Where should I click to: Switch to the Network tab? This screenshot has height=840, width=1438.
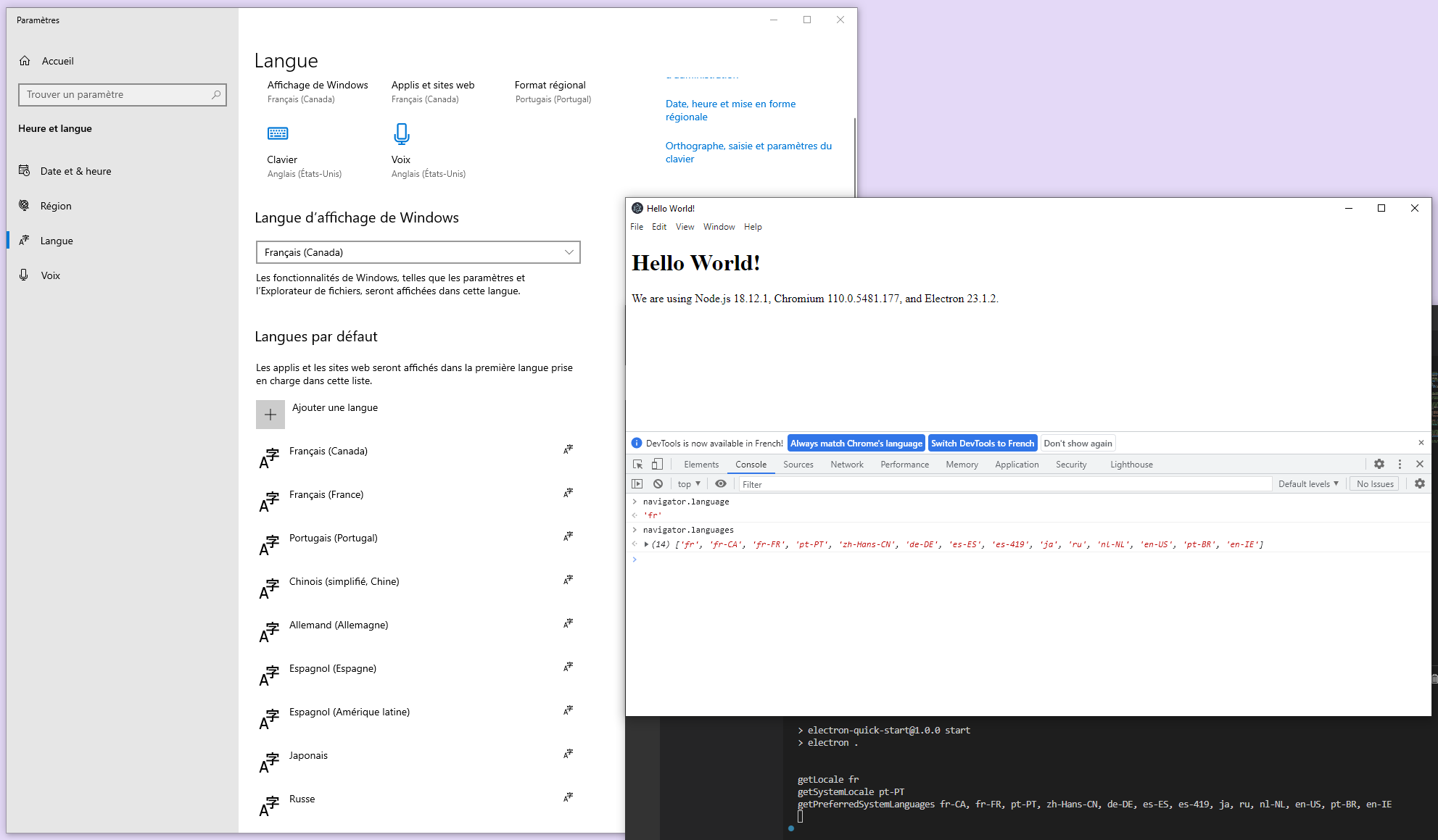tap(846, 464)
